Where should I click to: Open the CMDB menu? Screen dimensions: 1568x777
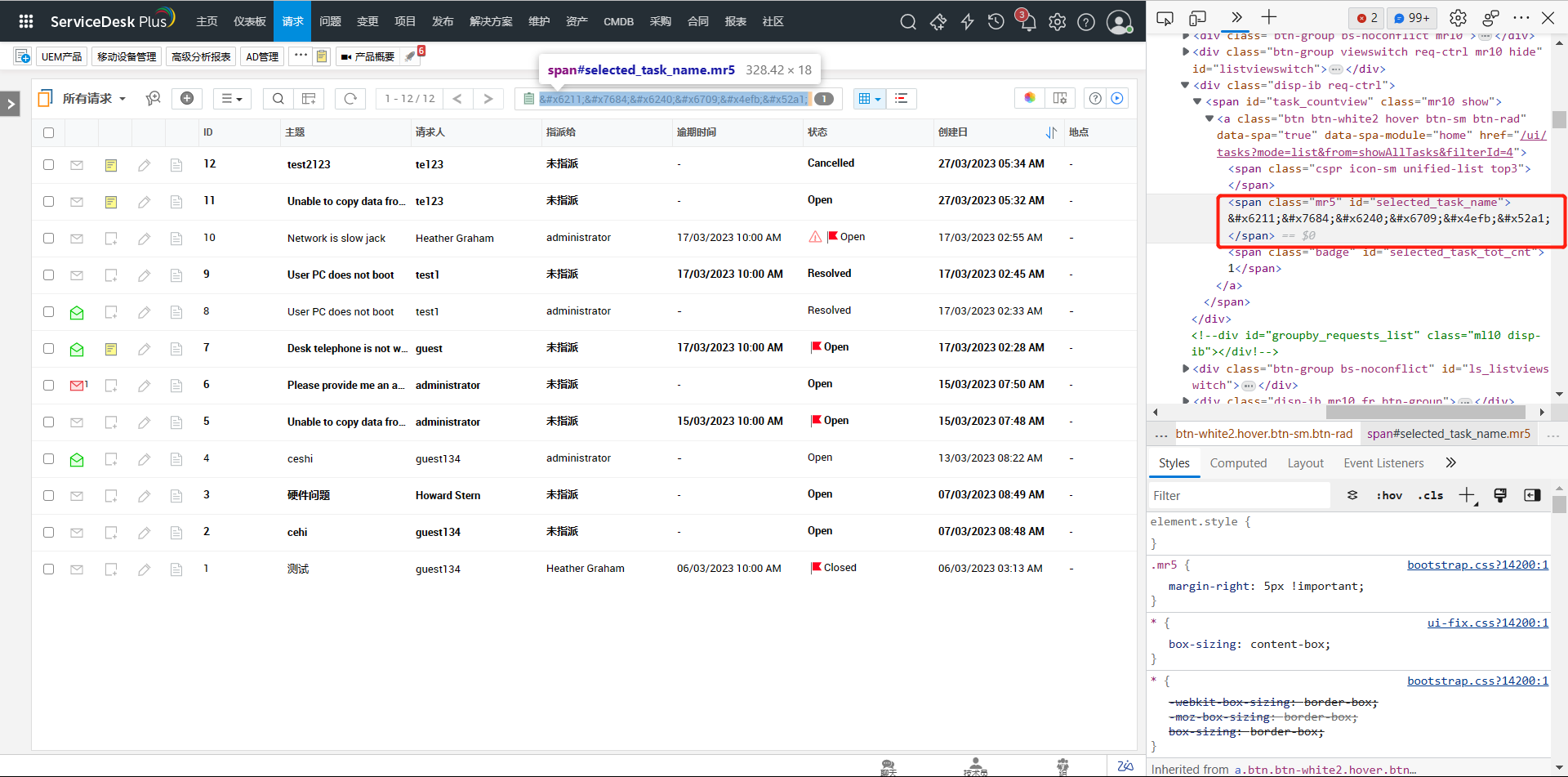618,21
